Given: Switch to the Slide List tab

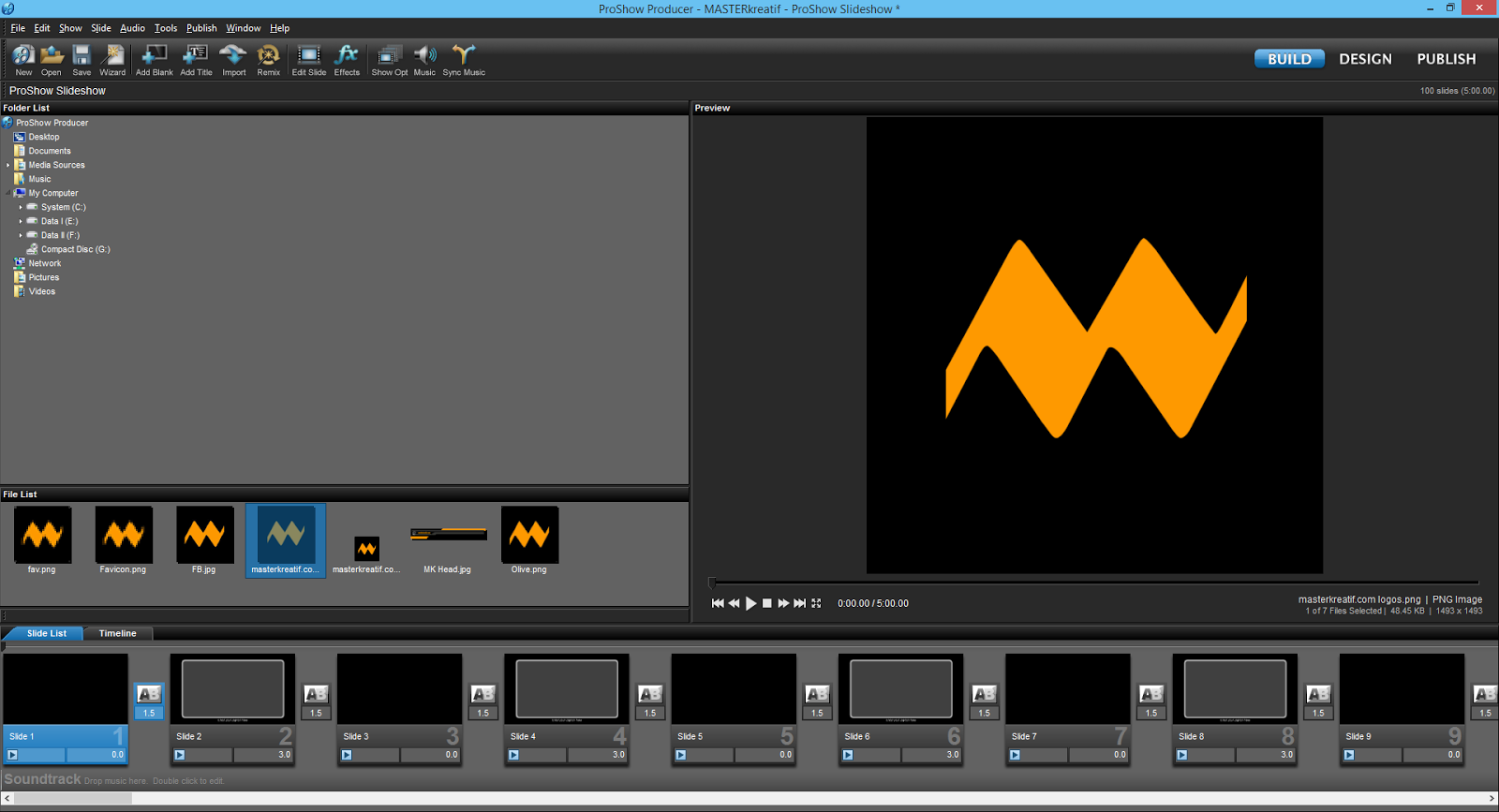Looking at the screenshot, I should (x=46, y=633).
